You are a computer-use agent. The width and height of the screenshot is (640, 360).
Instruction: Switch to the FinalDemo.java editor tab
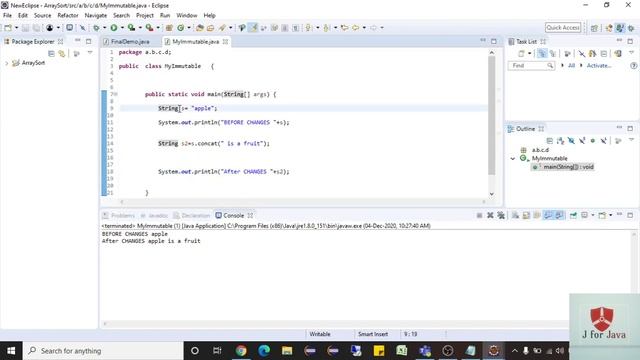130,42
